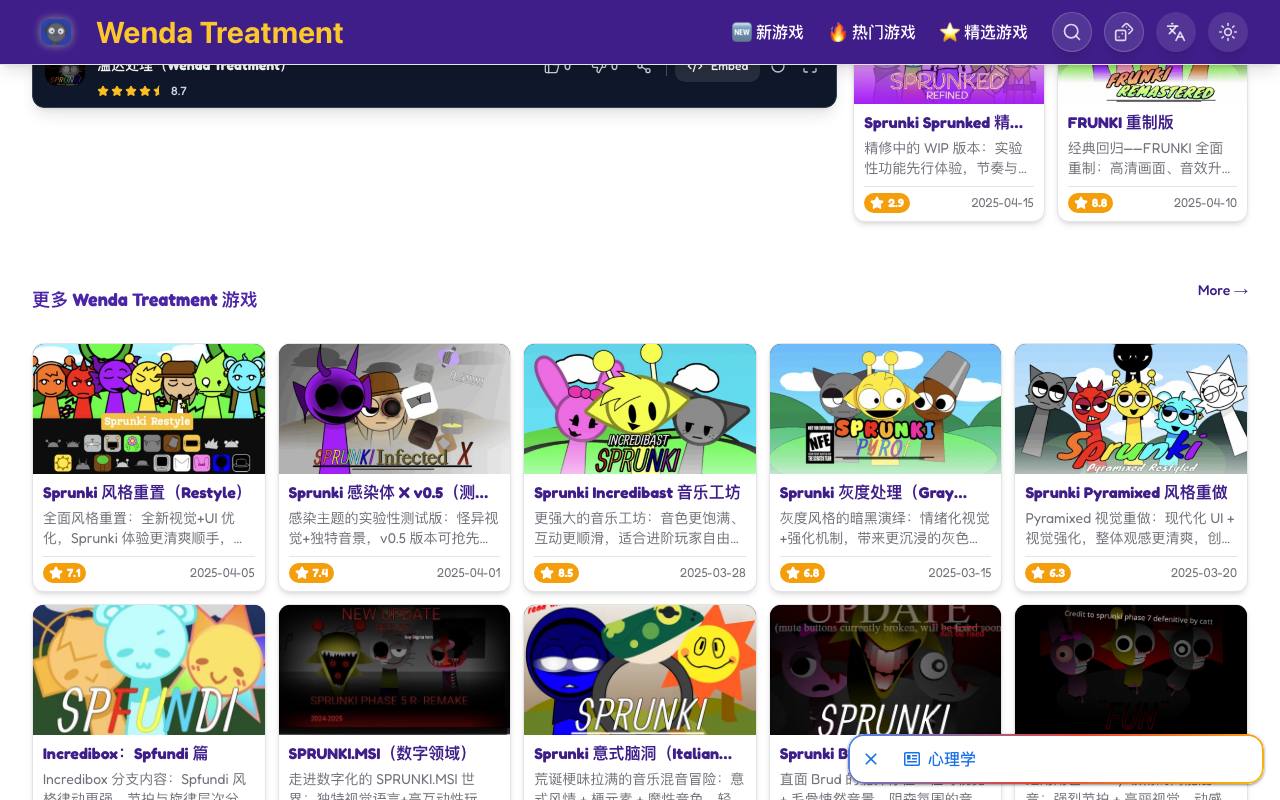Click the 7.1 star rating badge
Screen dimensions: 1280x800
click(64, 573)
